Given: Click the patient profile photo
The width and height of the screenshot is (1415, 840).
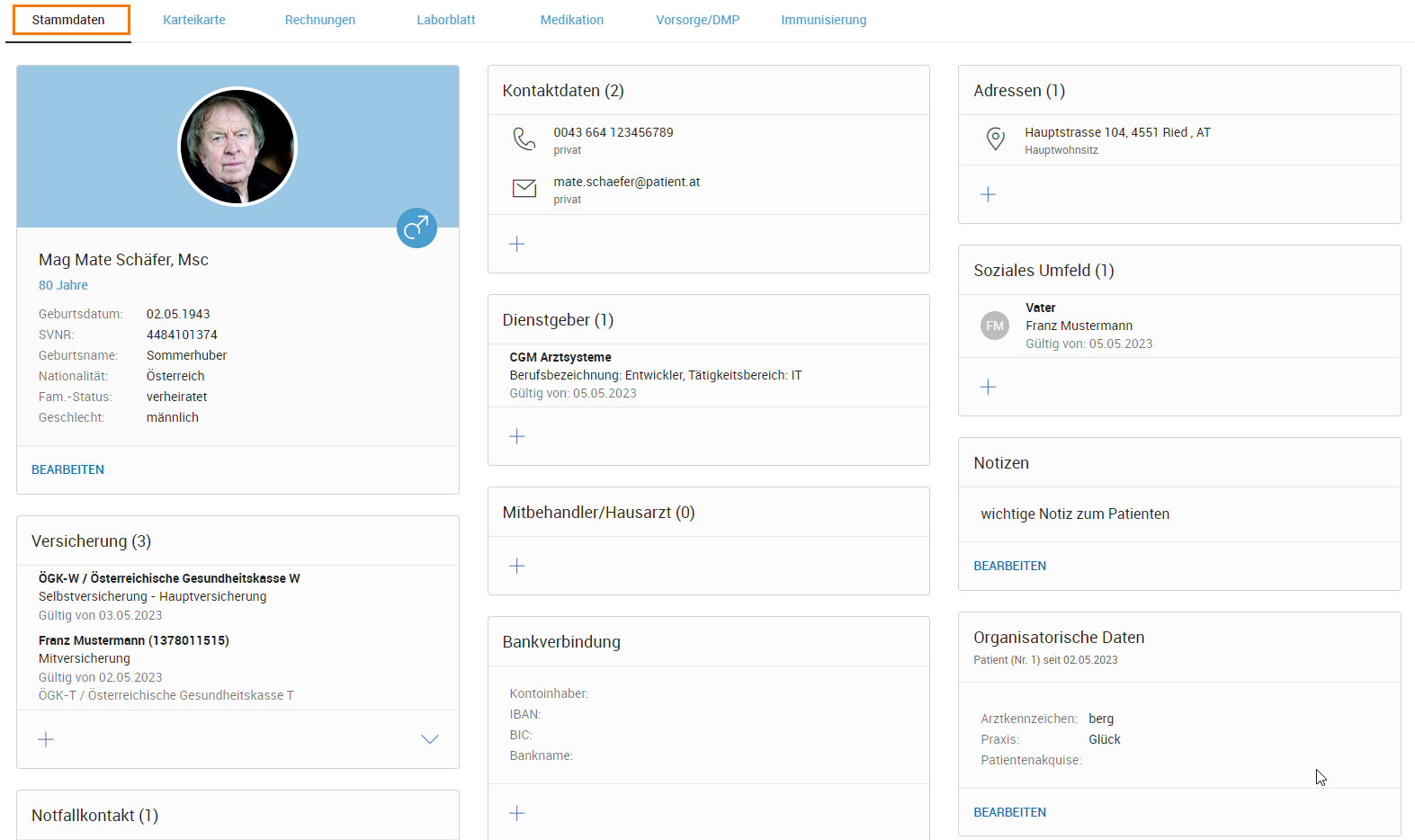Looking at the screenshot, I should (237, 147).
